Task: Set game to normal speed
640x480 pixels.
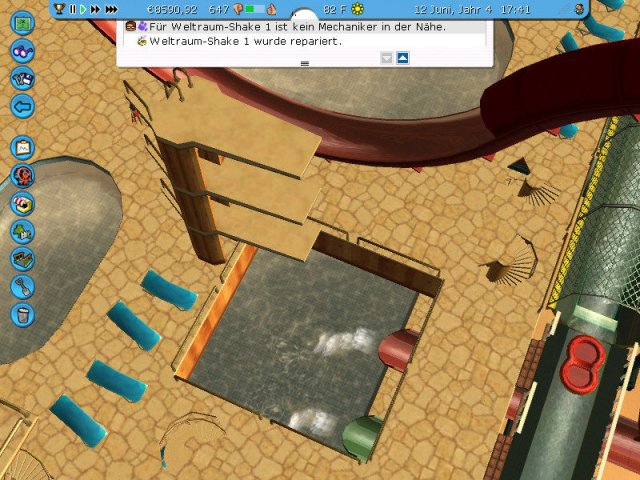Action: [x=83, y=9]
